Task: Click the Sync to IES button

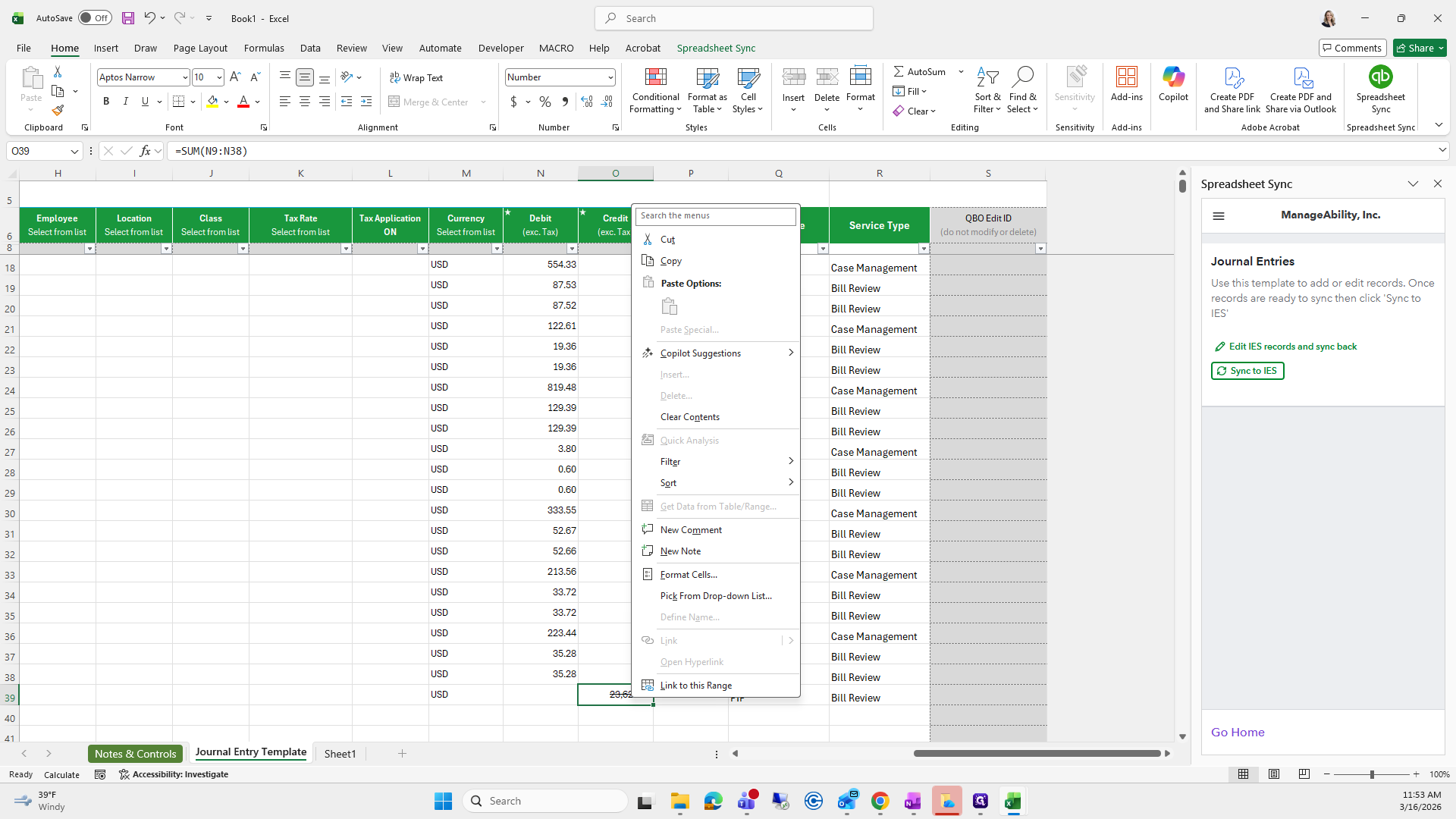Action: tap(1247, 371)
